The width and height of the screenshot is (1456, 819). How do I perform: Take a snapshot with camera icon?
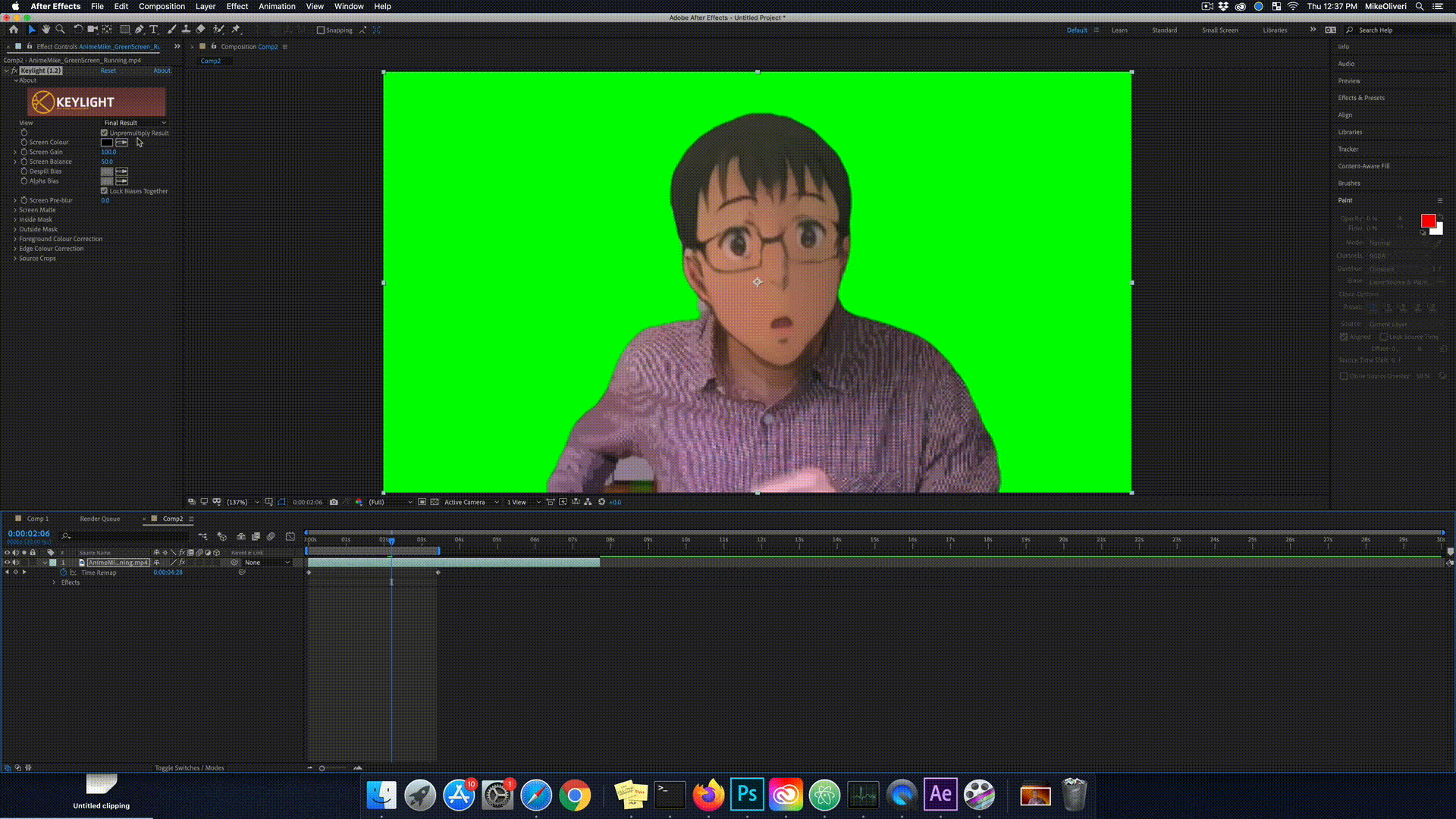tap(334, 502)
